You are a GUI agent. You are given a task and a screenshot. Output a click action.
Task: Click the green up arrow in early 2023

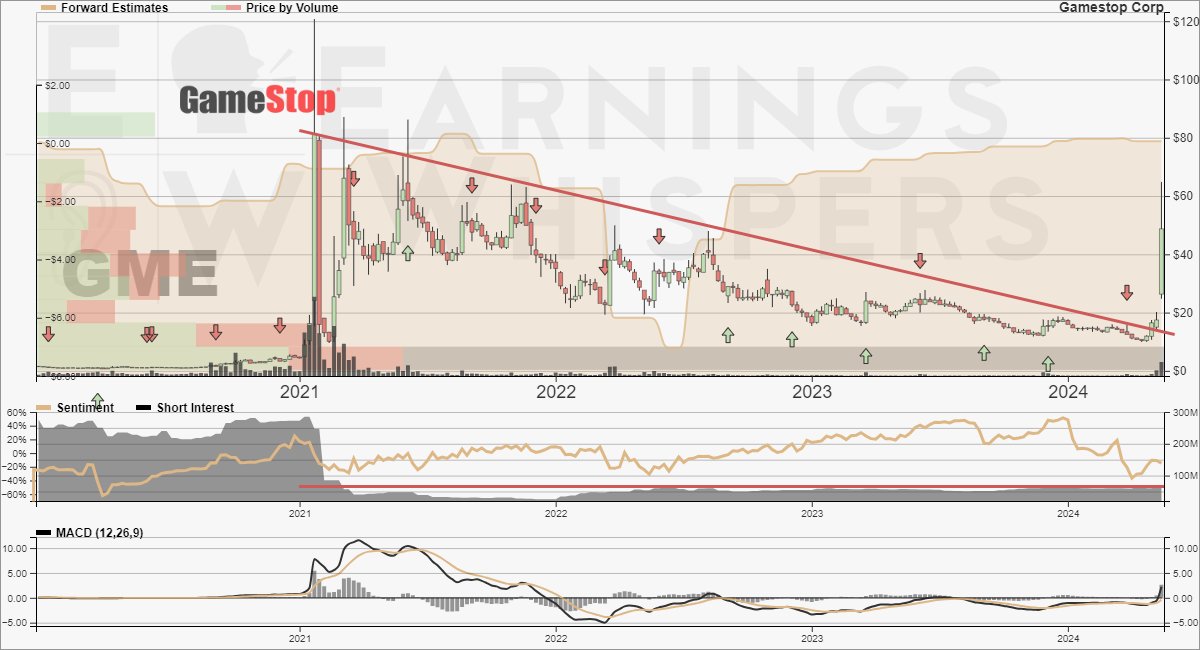pos(866,355)
